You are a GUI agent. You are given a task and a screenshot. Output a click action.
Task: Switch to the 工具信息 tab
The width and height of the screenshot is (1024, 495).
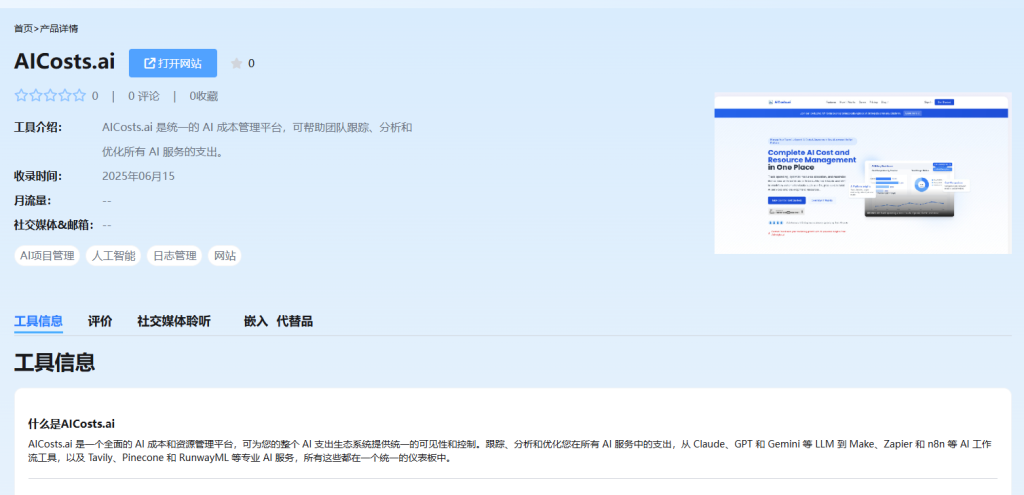(39, 321)
